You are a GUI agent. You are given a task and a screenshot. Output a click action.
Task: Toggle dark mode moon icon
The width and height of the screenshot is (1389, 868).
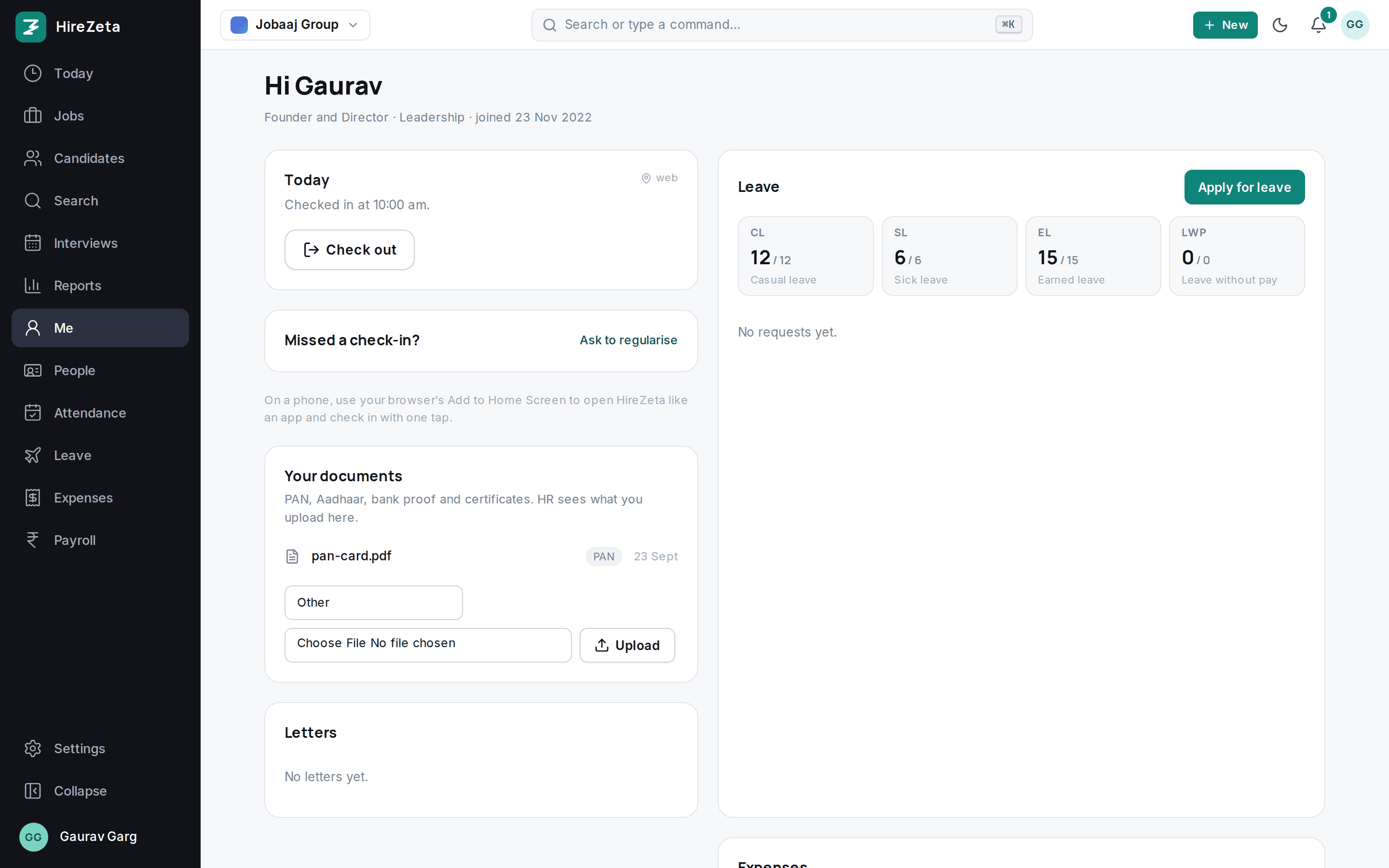click(1280, 25)
